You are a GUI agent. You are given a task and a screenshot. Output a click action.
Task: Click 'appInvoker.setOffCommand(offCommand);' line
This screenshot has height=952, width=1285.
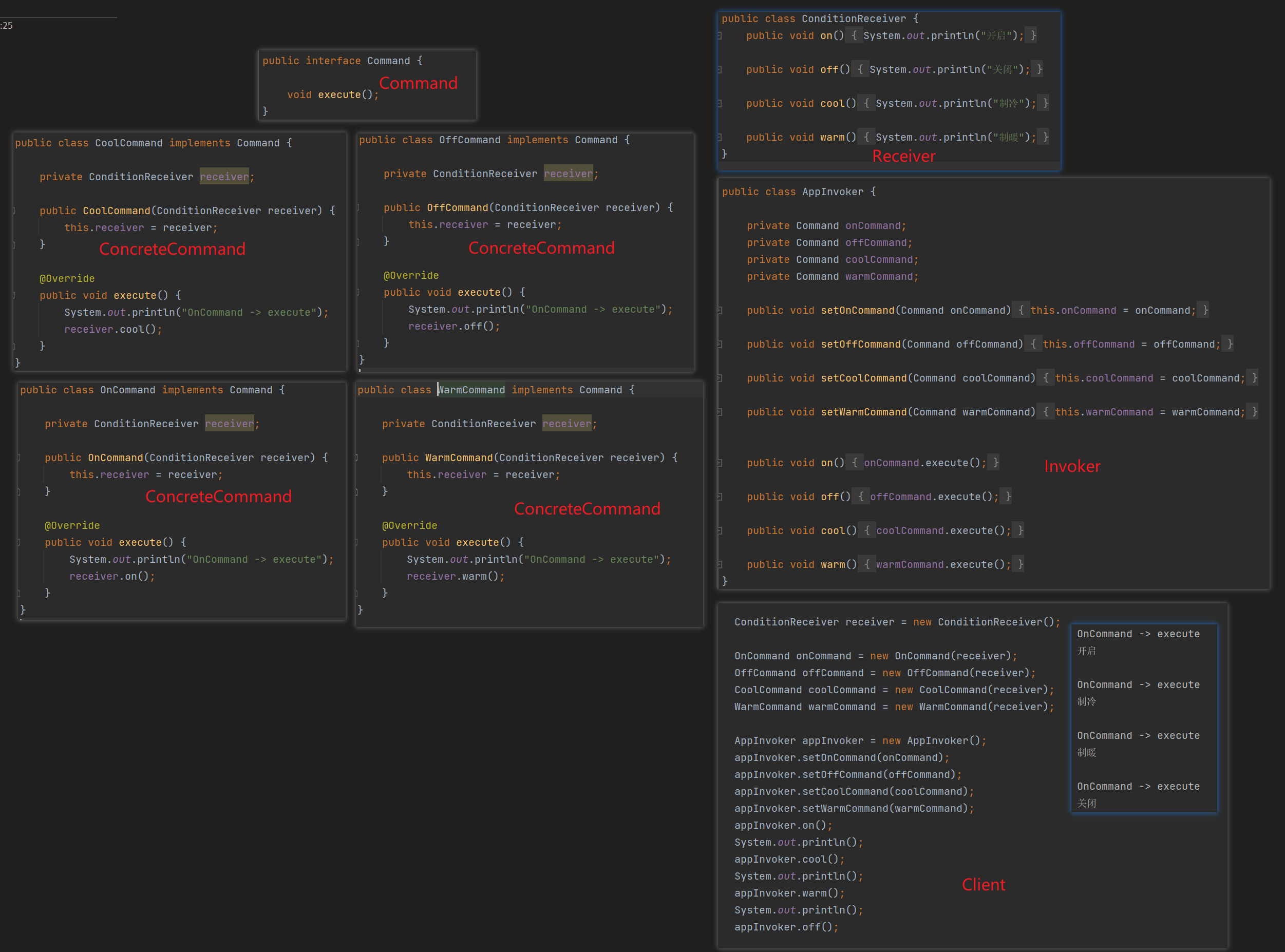(848, 775)
